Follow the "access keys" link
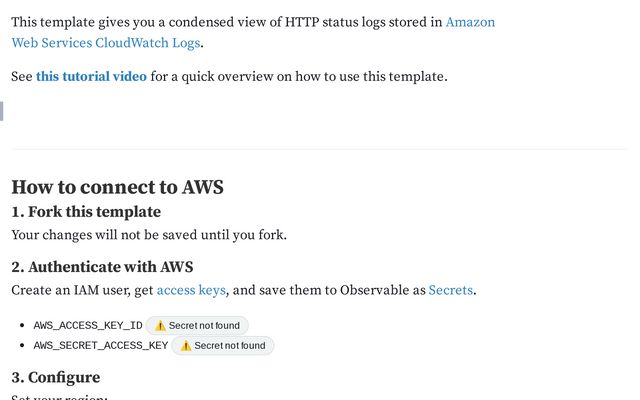The image size is (640, 400). pyautogui.click(x=191, y=290)
